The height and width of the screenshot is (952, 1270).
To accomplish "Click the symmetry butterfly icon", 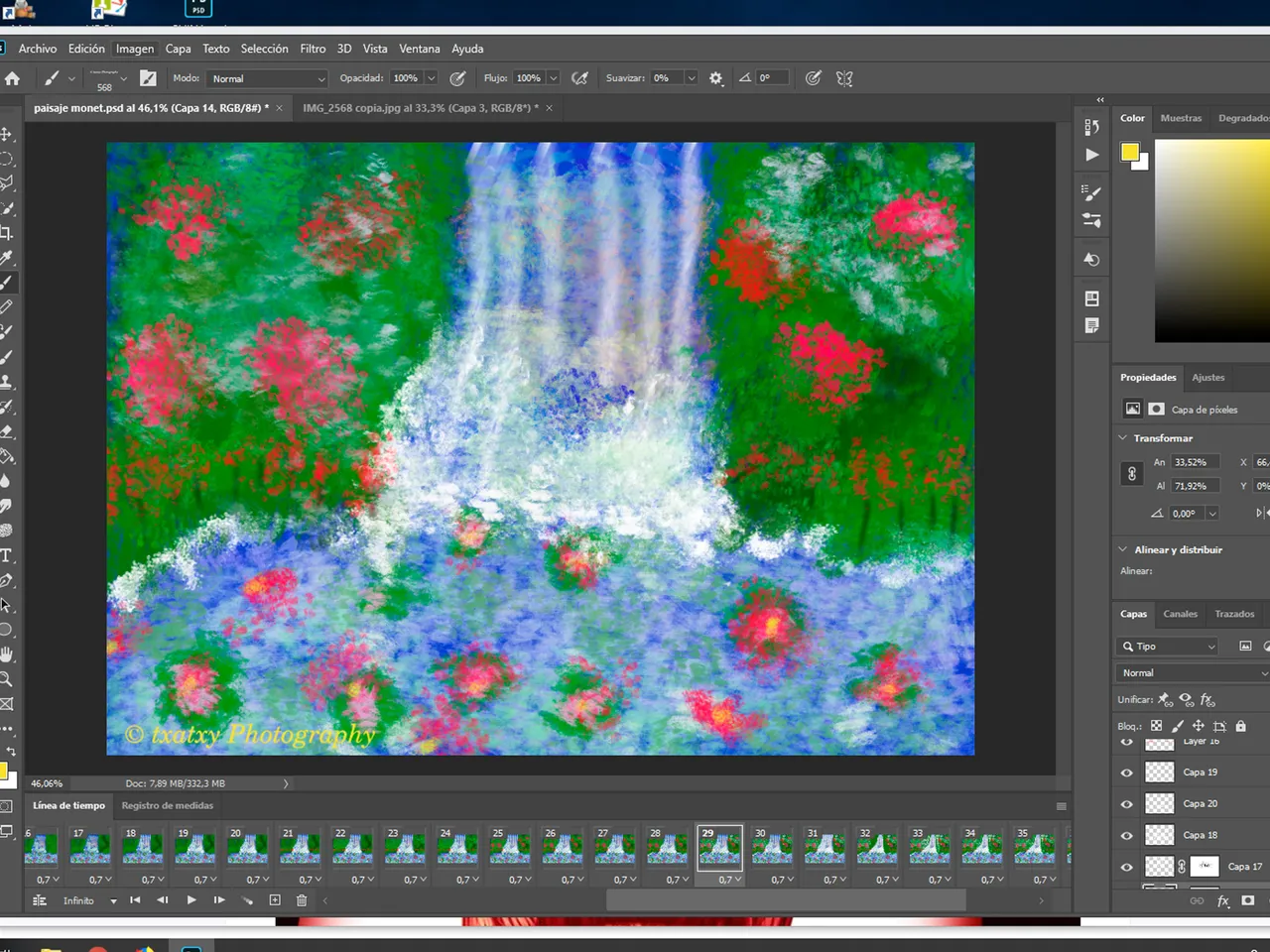I will point(844,78).
